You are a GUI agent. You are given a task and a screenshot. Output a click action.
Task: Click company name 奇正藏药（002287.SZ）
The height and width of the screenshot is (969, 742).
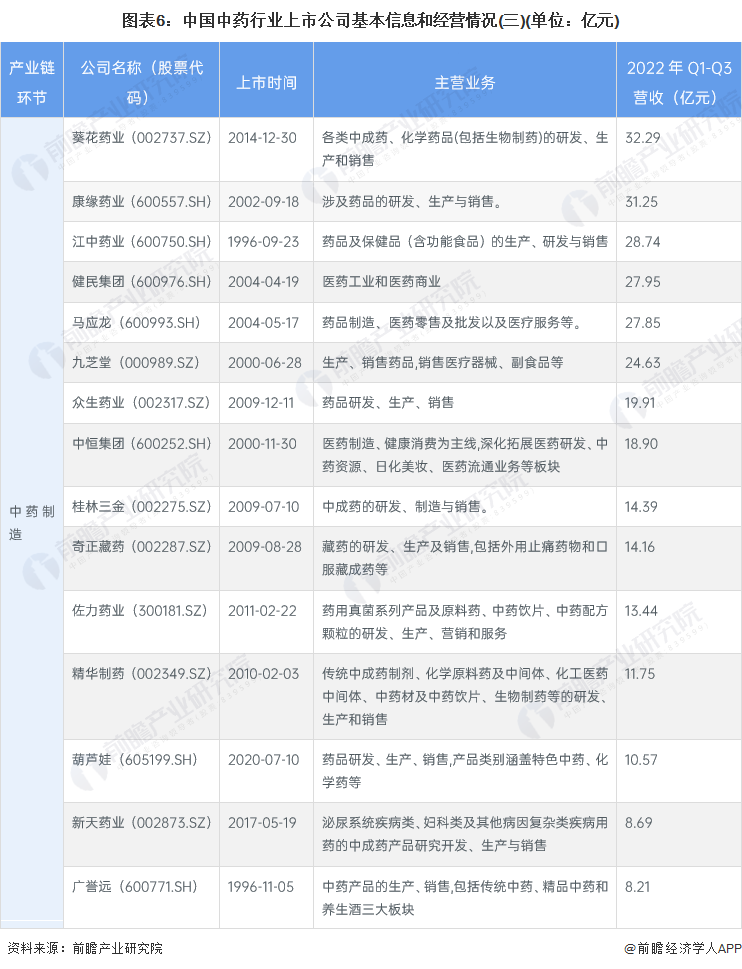[141, 547]
